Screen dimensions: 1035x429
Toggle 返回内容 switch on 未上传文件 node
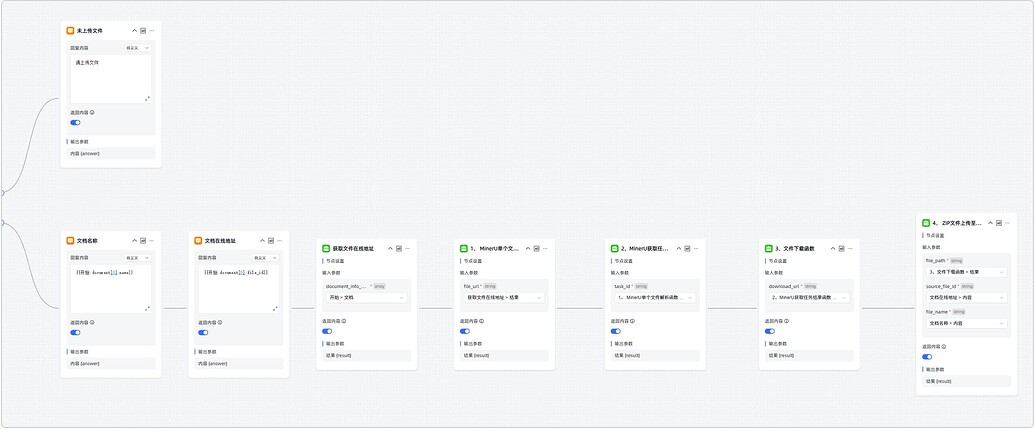[75, 122]
